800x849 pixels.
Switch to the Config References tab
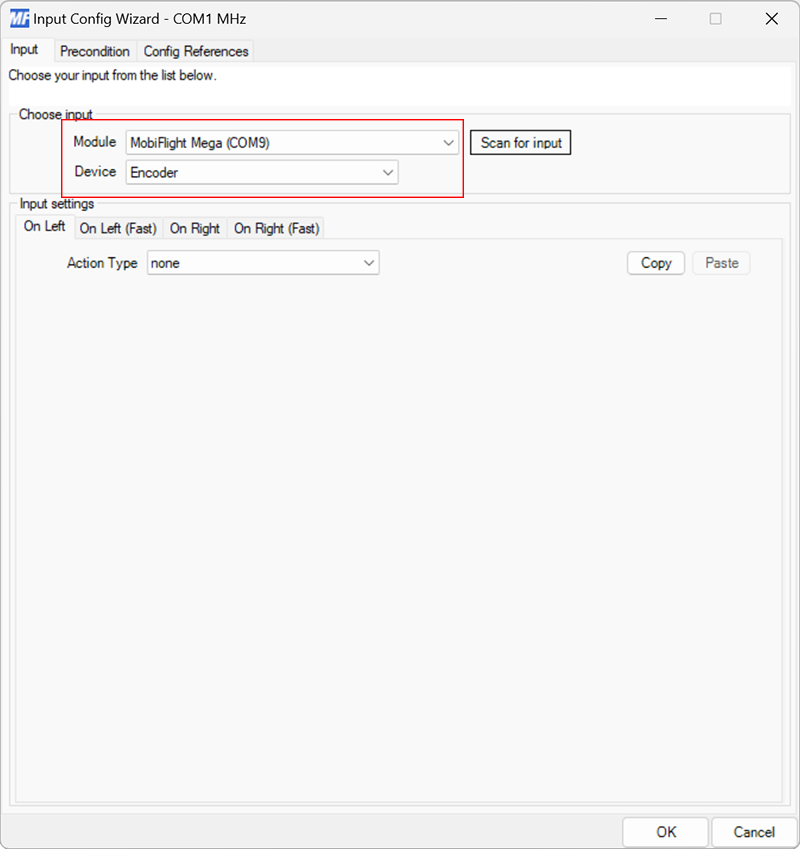[196, 51]
